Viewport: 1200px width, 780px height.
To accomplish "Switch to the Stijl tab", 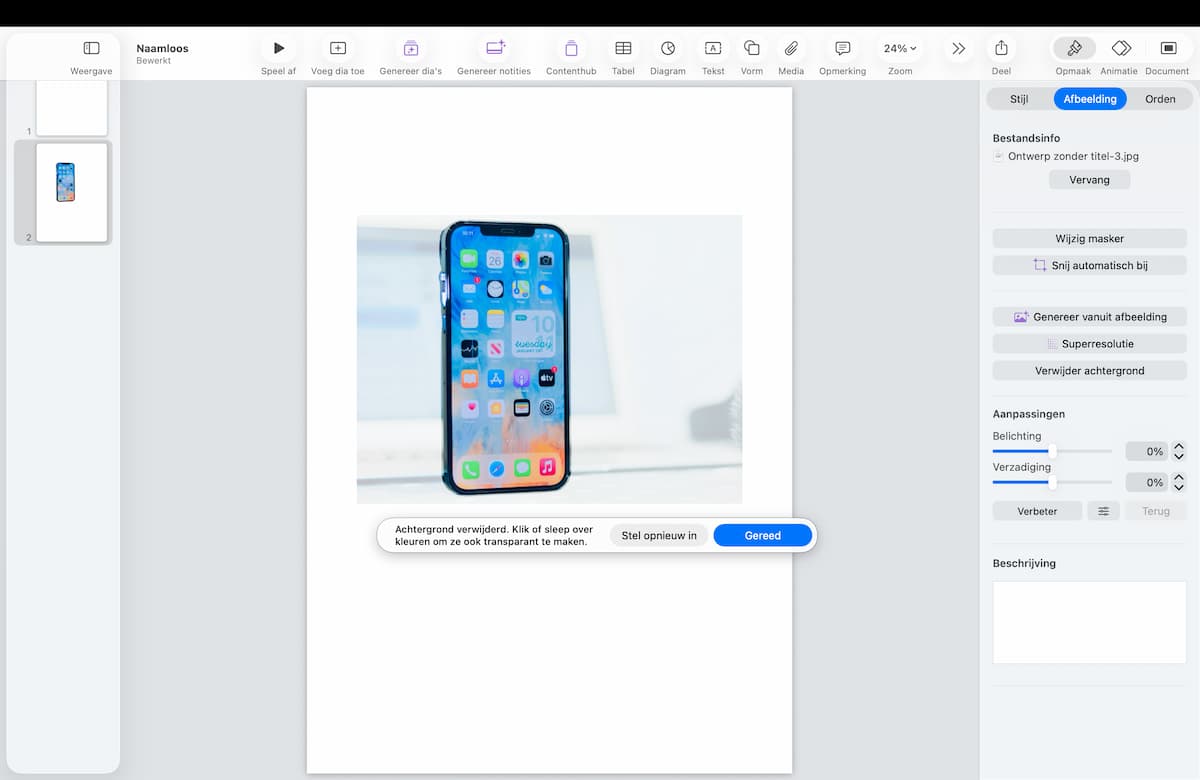I will click(x=1019, y=99).
